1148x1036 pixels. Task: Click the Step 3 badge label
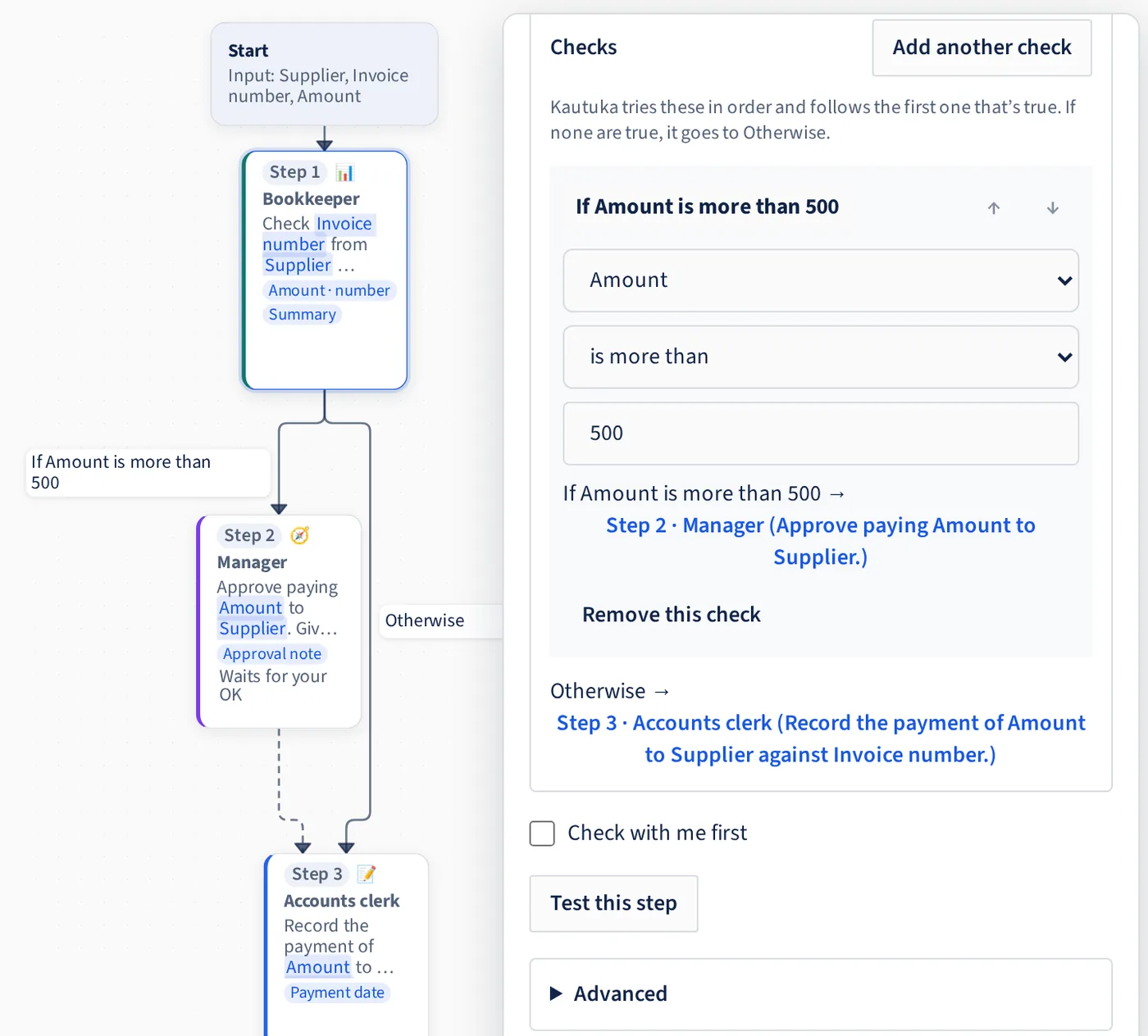[x=317, y=875]
